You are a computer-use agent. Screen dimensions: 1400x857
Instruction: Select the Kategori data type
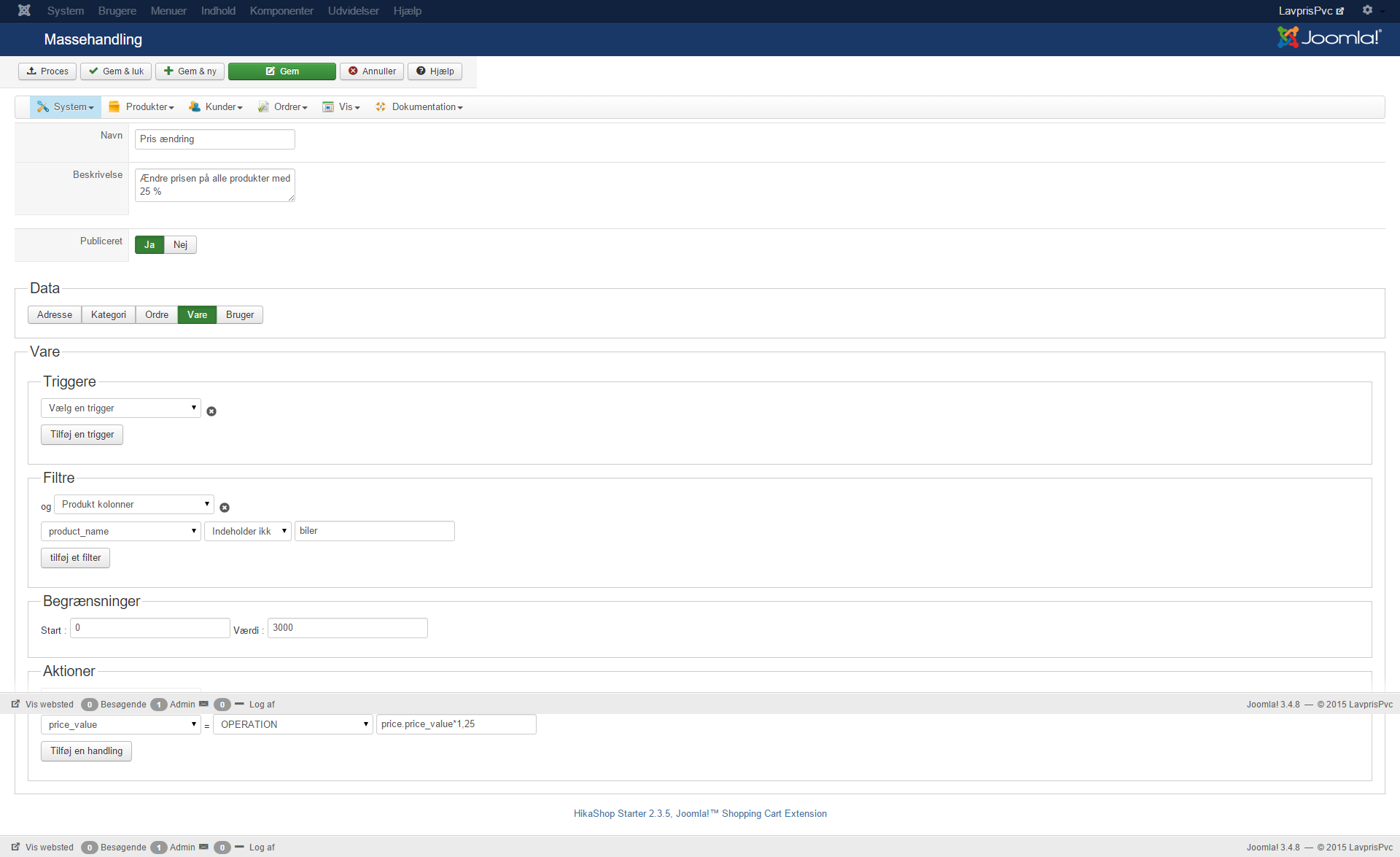click(x=109, y=315)
